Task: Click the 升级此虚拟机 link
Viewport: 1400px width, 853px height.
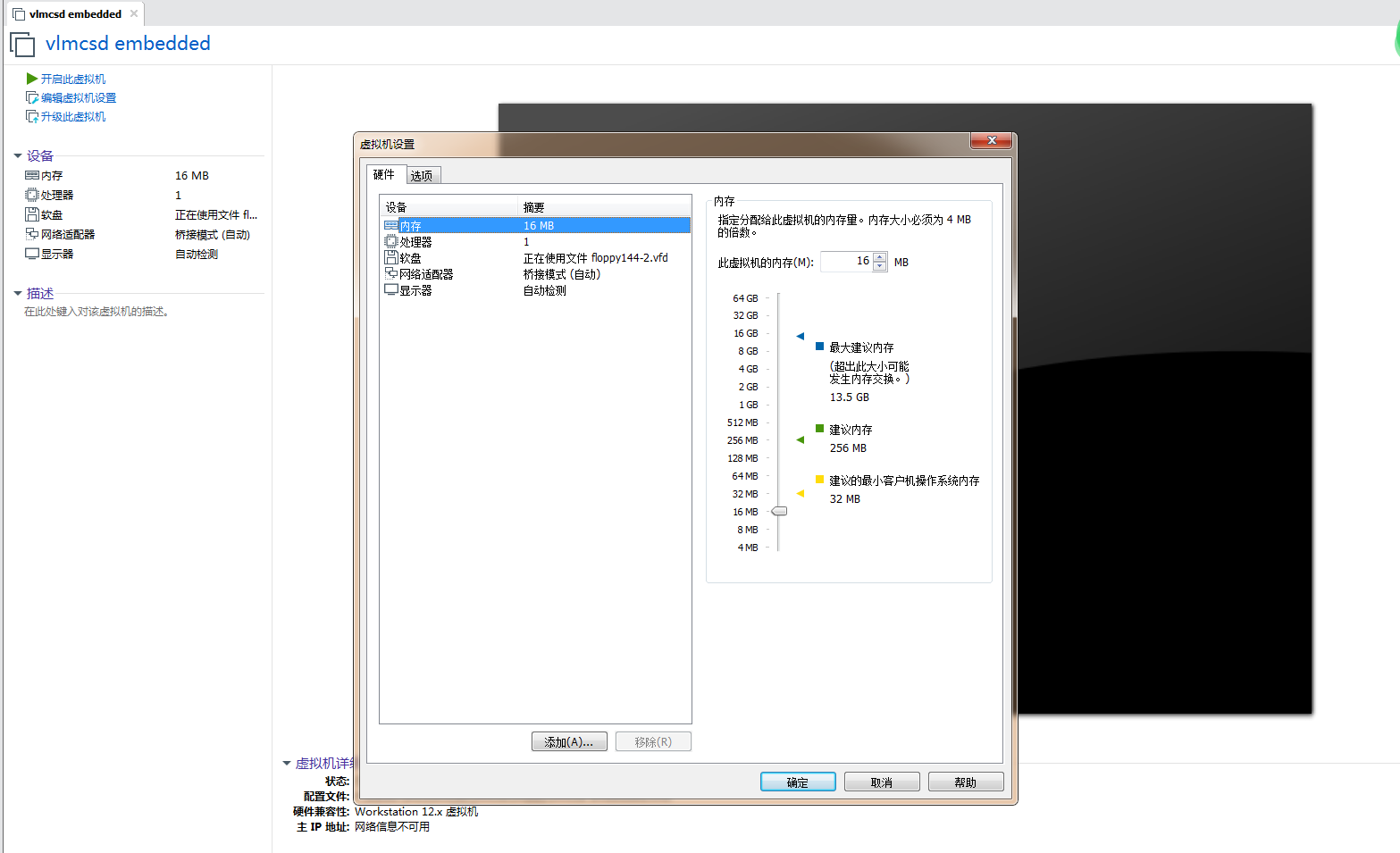Action: (73, 116)
